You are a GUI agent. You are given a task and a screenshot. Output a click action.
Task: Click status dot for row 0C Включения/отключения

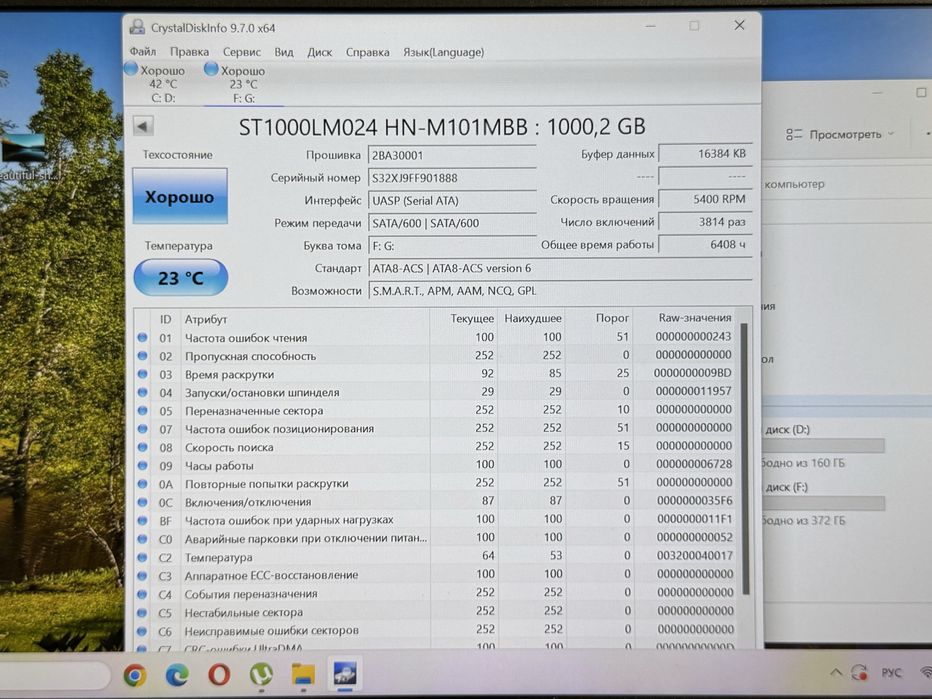pos(142,502)
